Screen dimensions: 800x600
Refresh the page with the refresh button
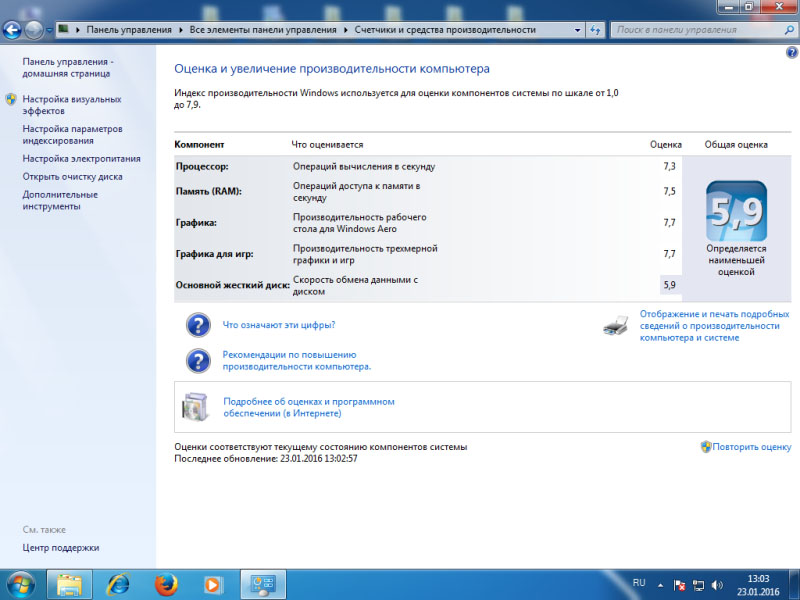click(595, 30)
